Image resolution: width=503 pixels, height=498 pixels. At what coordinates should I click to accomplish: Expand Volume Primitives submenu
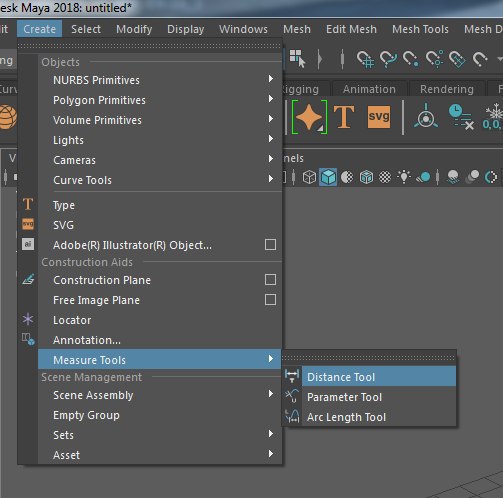pos(160,120)
